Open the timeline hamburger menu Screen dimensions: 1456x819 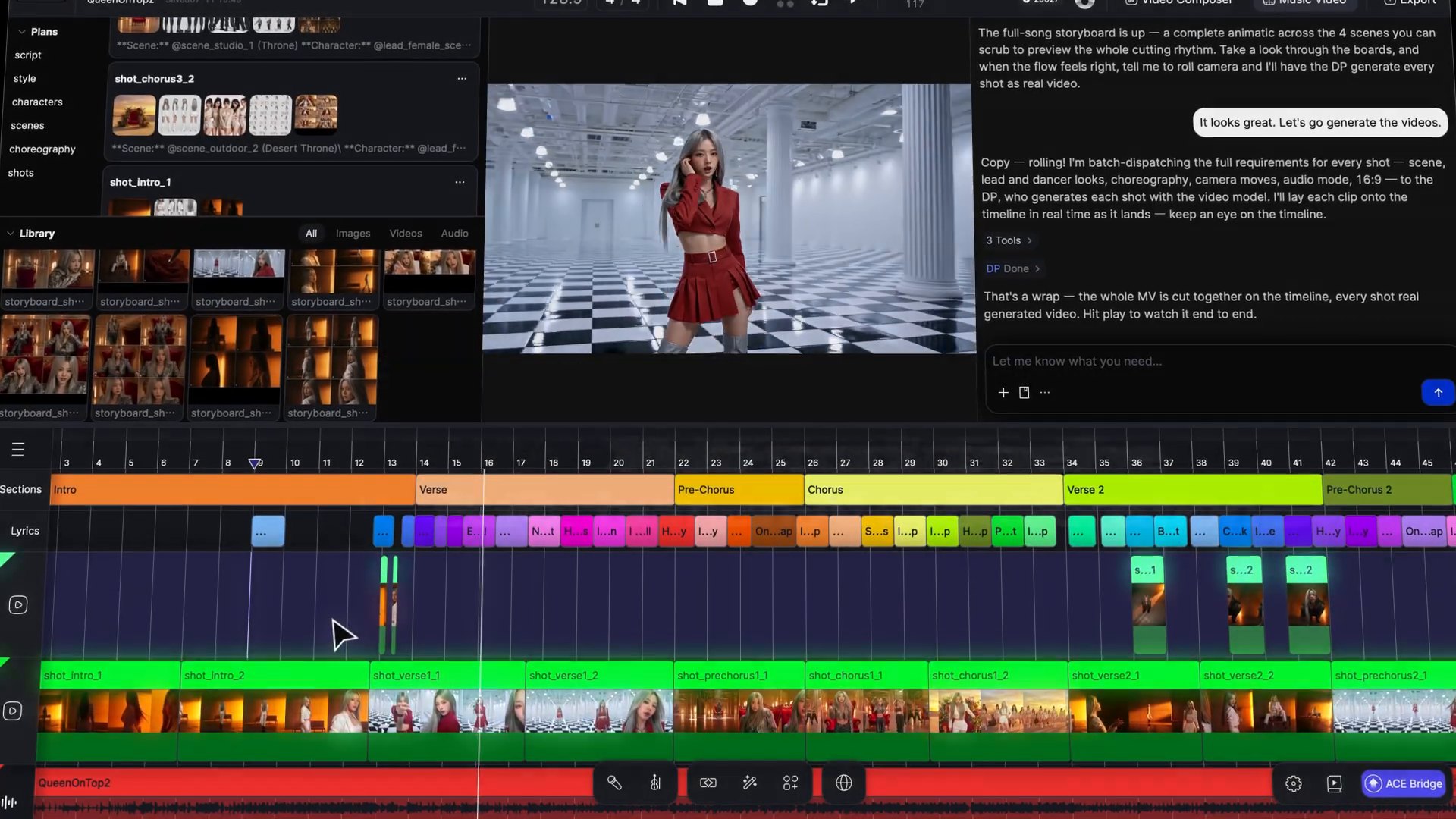[x=18, y=450]
